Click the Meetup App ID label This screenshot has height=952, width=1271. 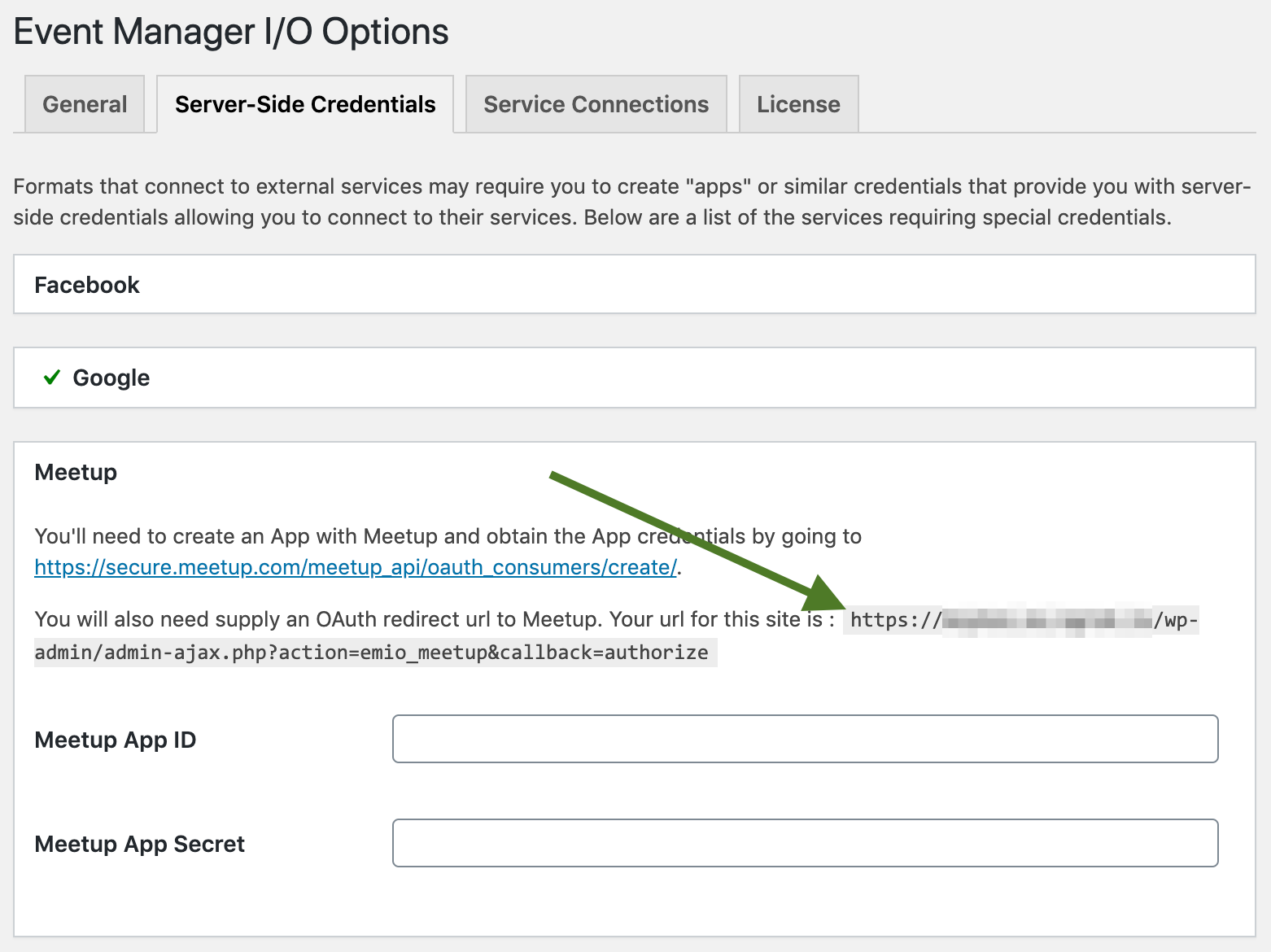(115, 740)
